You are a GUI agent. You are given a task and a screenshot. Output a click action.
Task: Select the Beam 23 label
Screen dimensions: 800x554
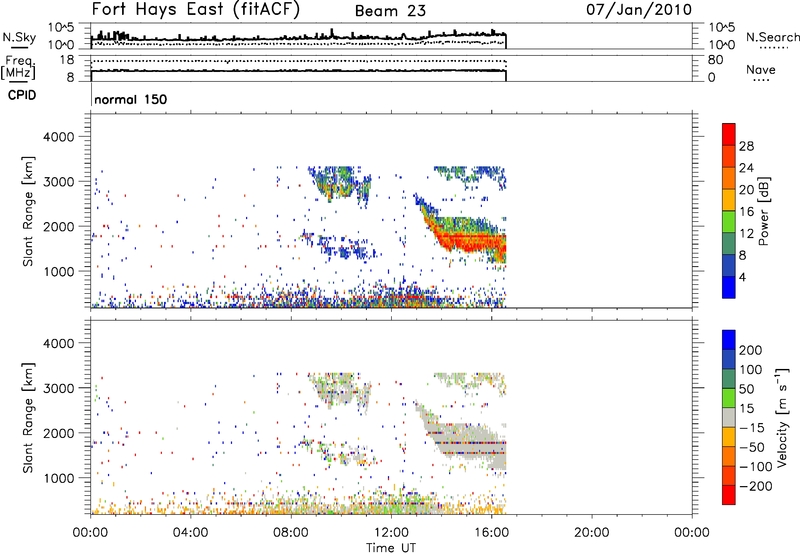click(x=390, y=11)
